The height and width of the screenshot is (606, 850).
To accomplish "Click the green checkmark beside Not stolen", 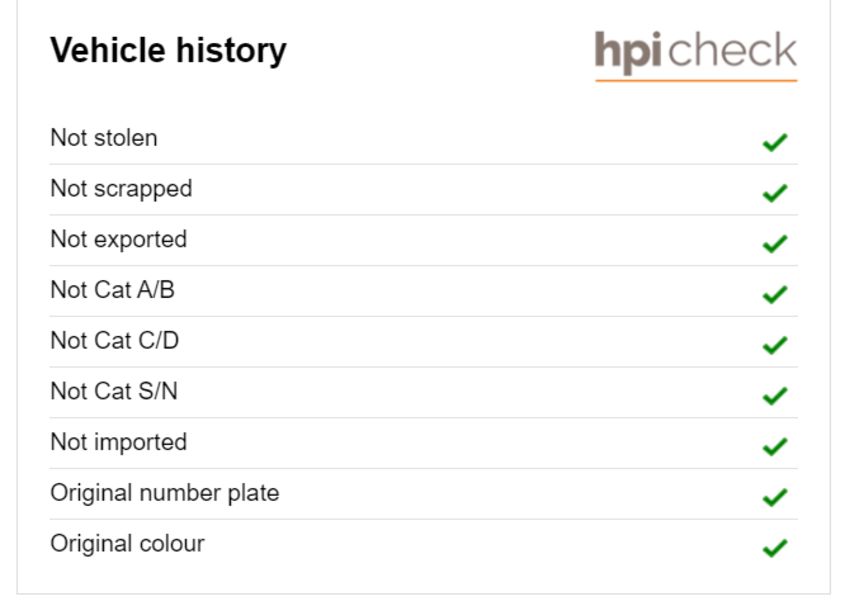I will pyautogui.click(x=775, y=143).
